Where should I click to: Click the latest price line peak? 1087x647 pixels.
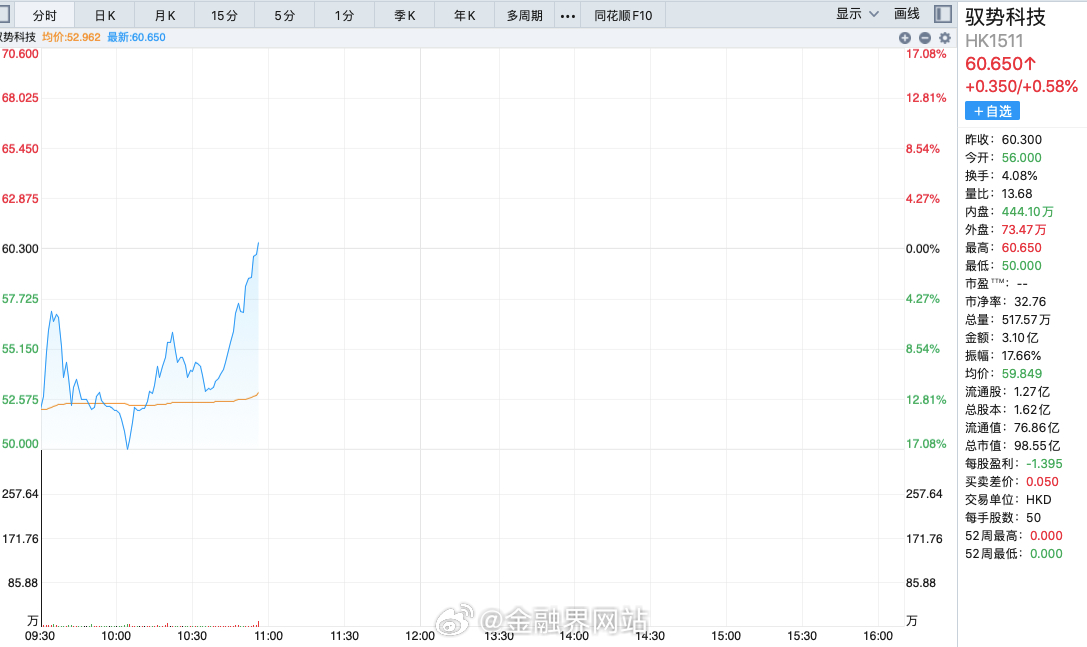[258, 243]
